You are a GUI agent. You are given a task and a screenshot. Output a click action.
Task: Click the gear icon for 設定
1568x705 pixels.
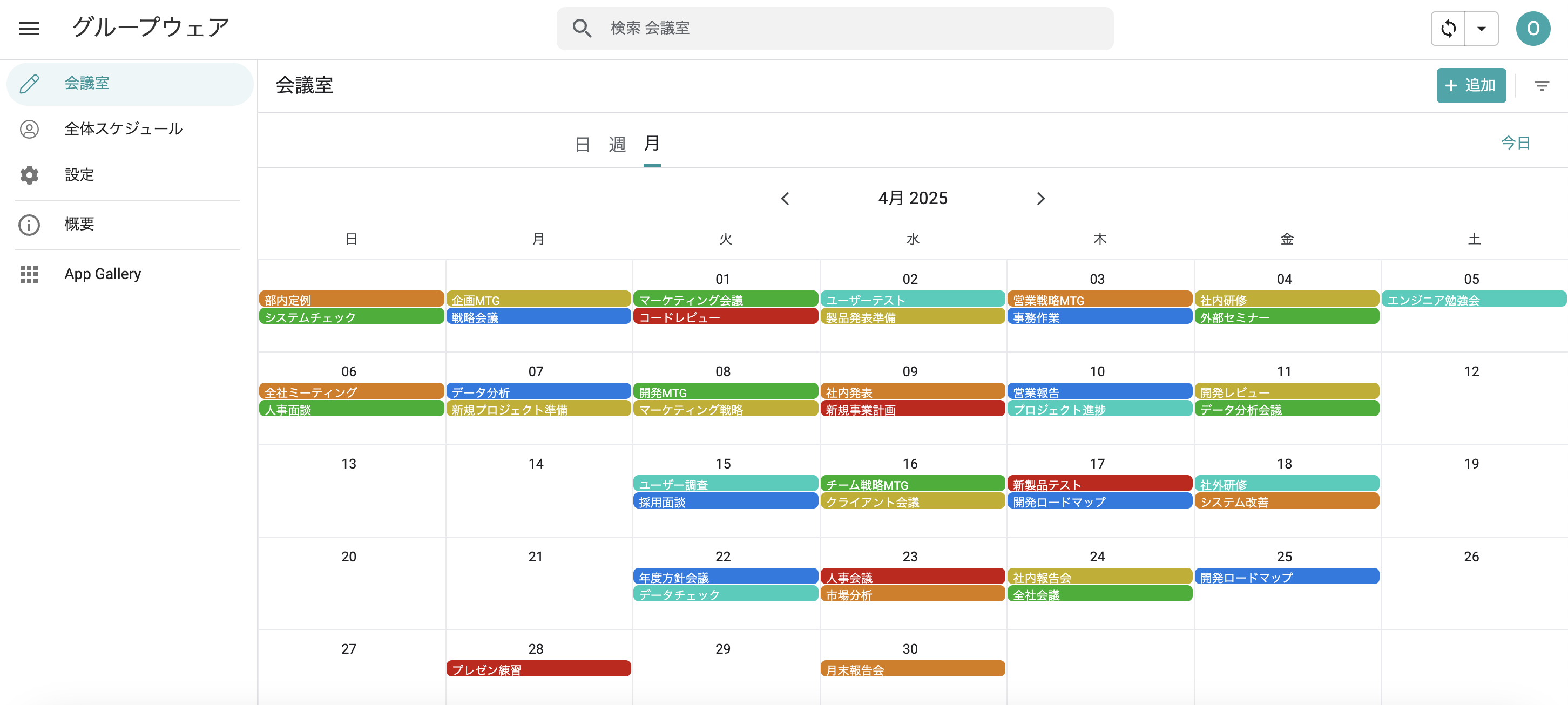pos(29,175)
